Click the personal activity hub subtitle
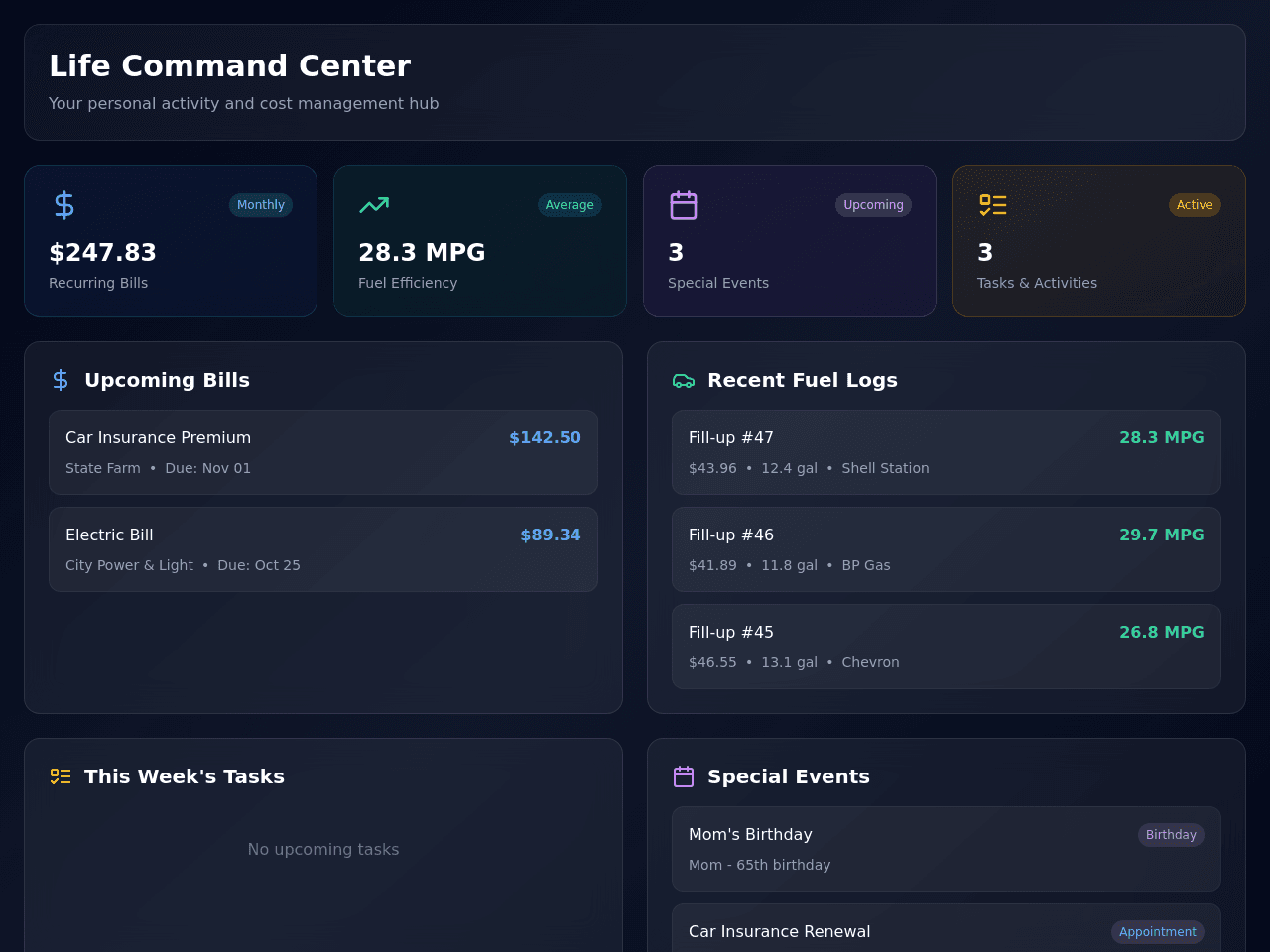 pyautogui.click(x=244, y=103)
